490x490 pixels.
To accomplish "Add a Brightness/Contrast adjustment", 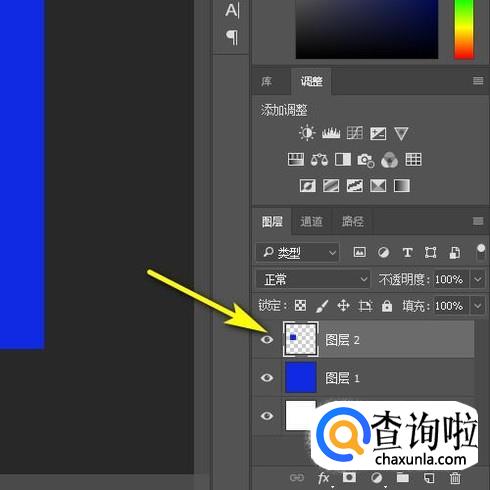I will coord(307,133).
